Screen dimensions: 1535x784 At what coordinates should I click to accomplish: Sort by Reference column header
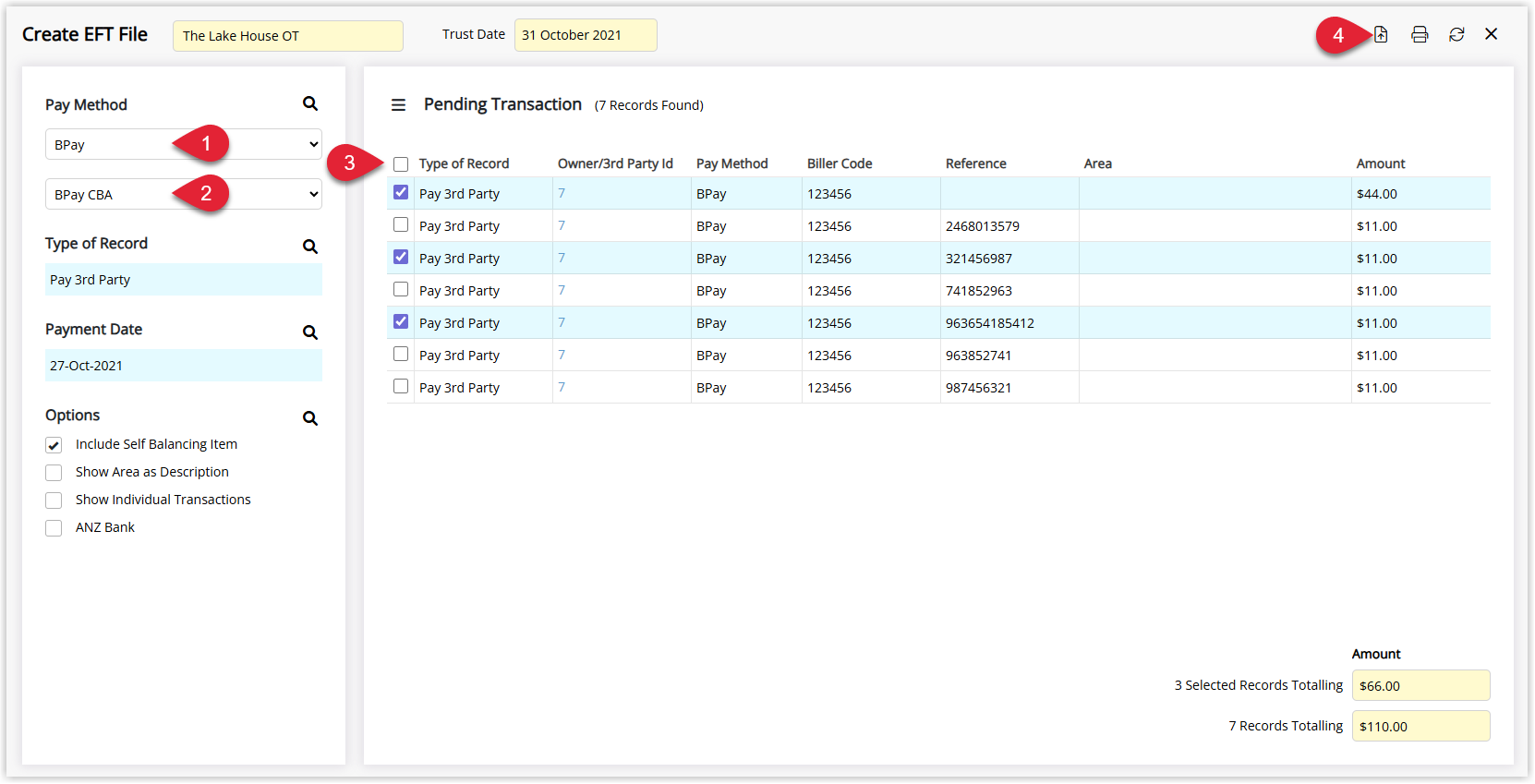[x=976, y=163]
